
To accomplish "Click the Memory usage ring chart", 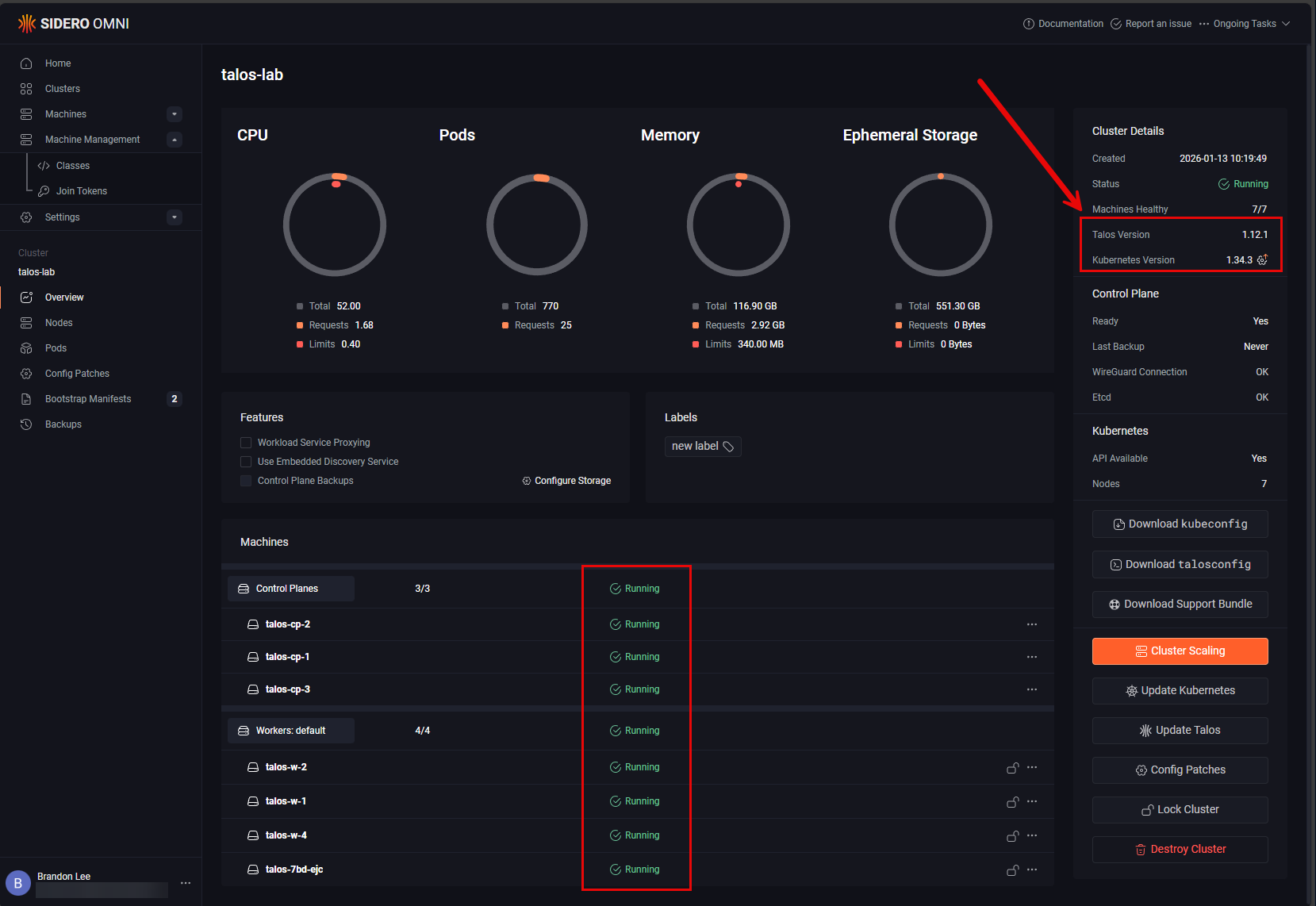I will [739, 225].
